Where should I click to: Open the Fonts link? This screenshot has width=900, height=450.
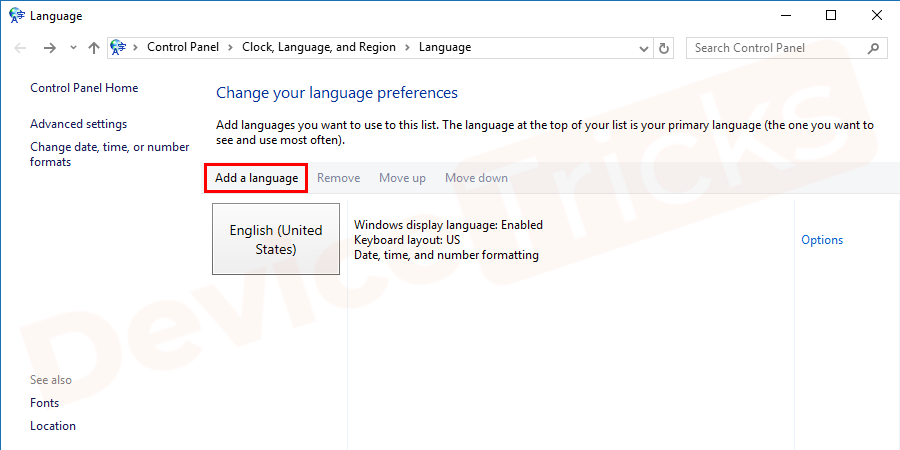[x=45, y=403]
